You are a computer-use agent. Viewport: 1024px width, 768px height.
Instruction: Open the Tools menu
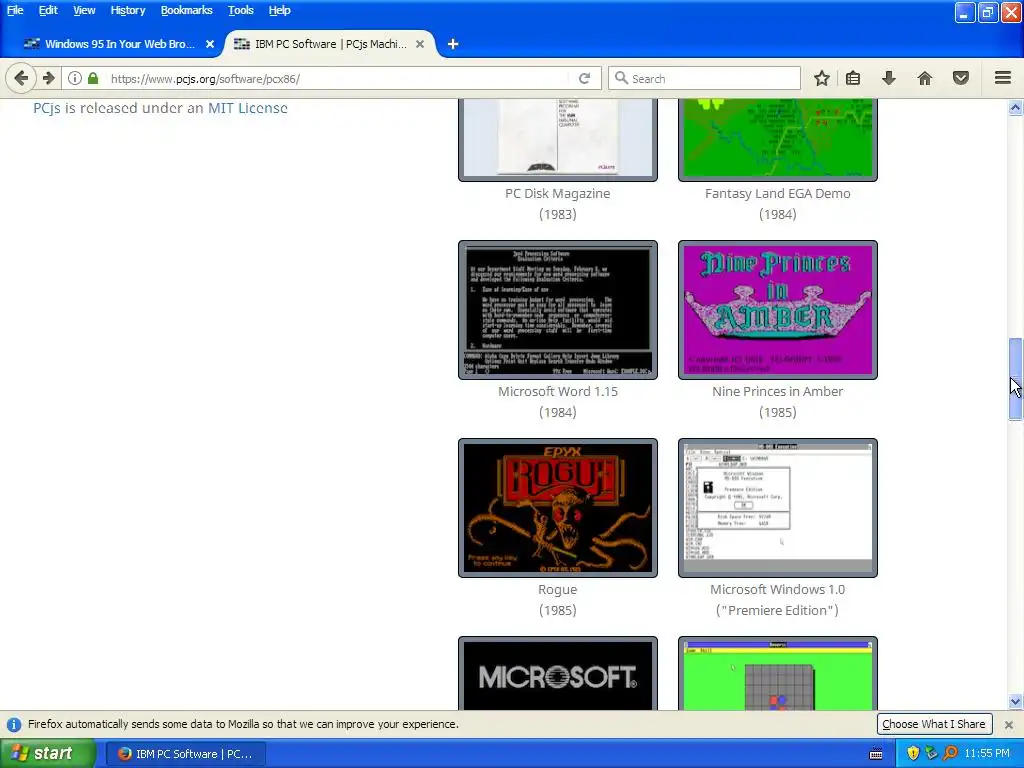240,10
